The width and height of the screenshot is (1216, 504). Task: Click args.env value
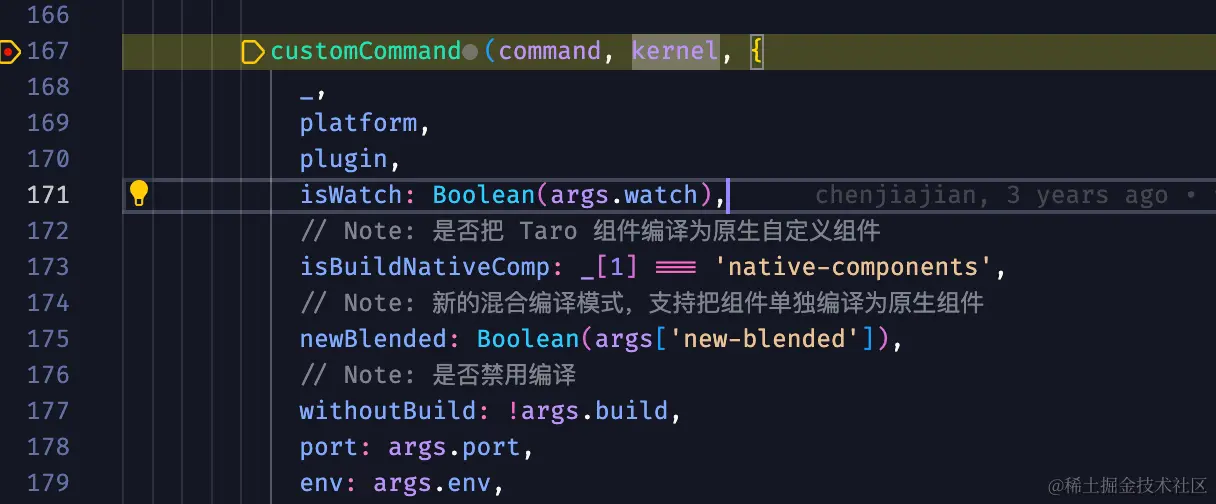[x=432, y=483]
